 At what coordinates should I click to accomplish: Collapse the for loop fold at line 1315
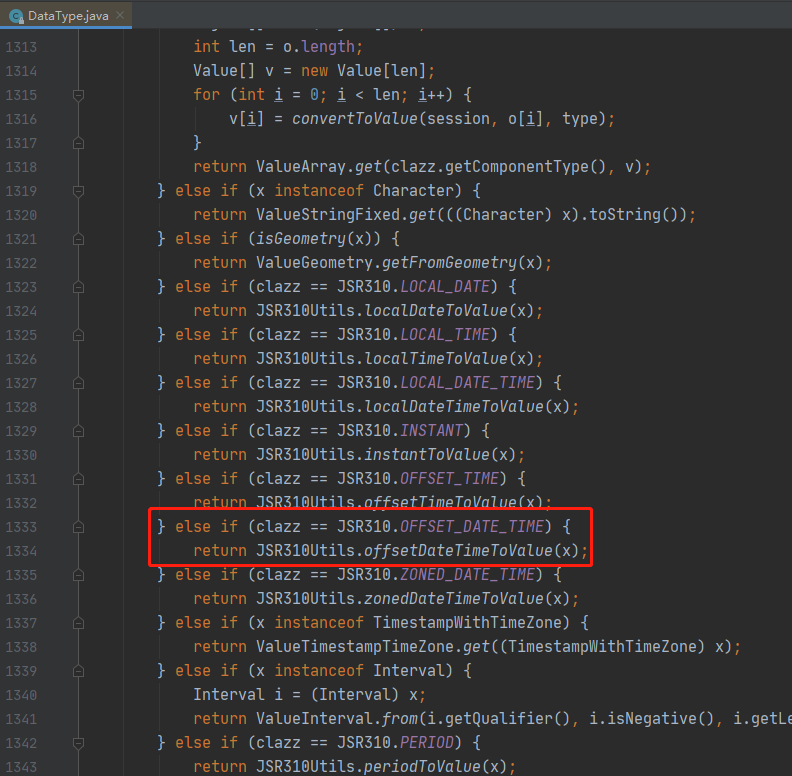tap(78, 95)
